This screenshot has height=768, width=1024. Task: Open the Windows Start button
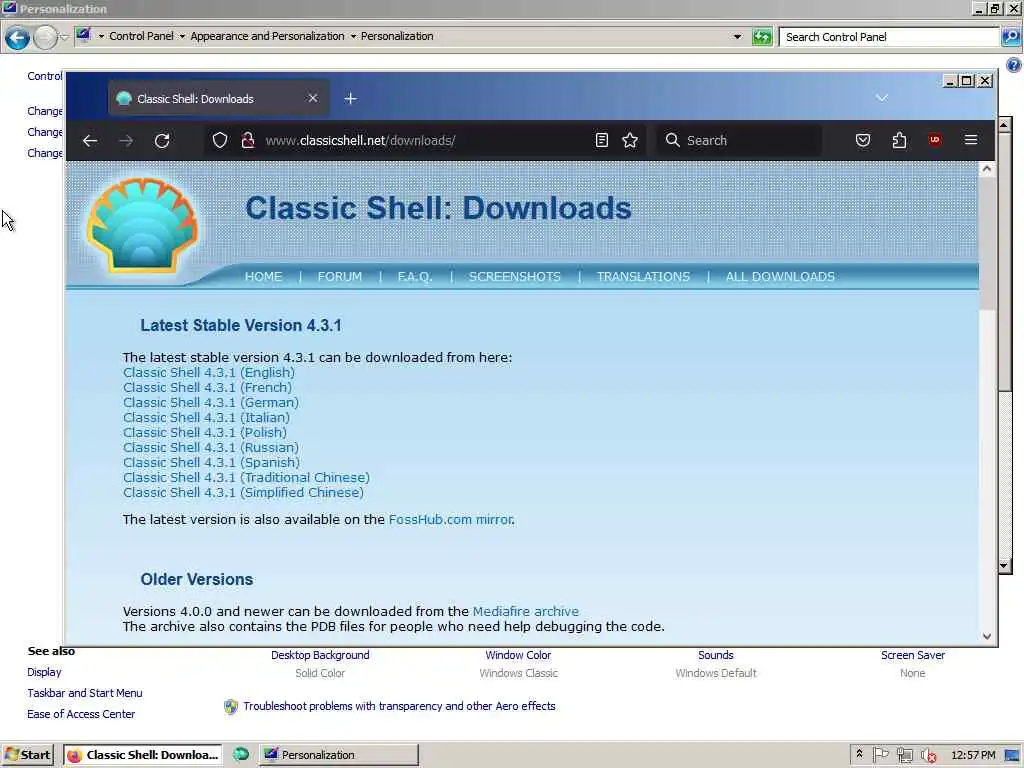pyautogui.click(x=27, y=755)
